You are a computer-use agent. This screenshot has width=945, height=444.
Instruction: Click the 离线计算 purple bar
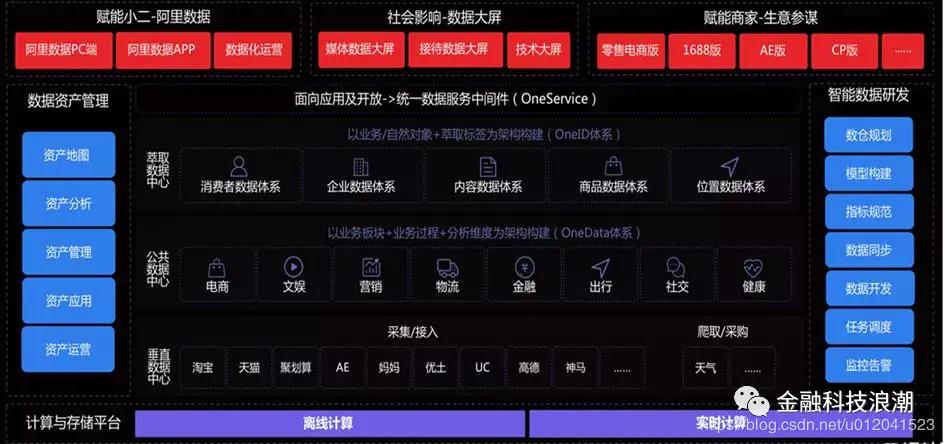coord(330,424)
